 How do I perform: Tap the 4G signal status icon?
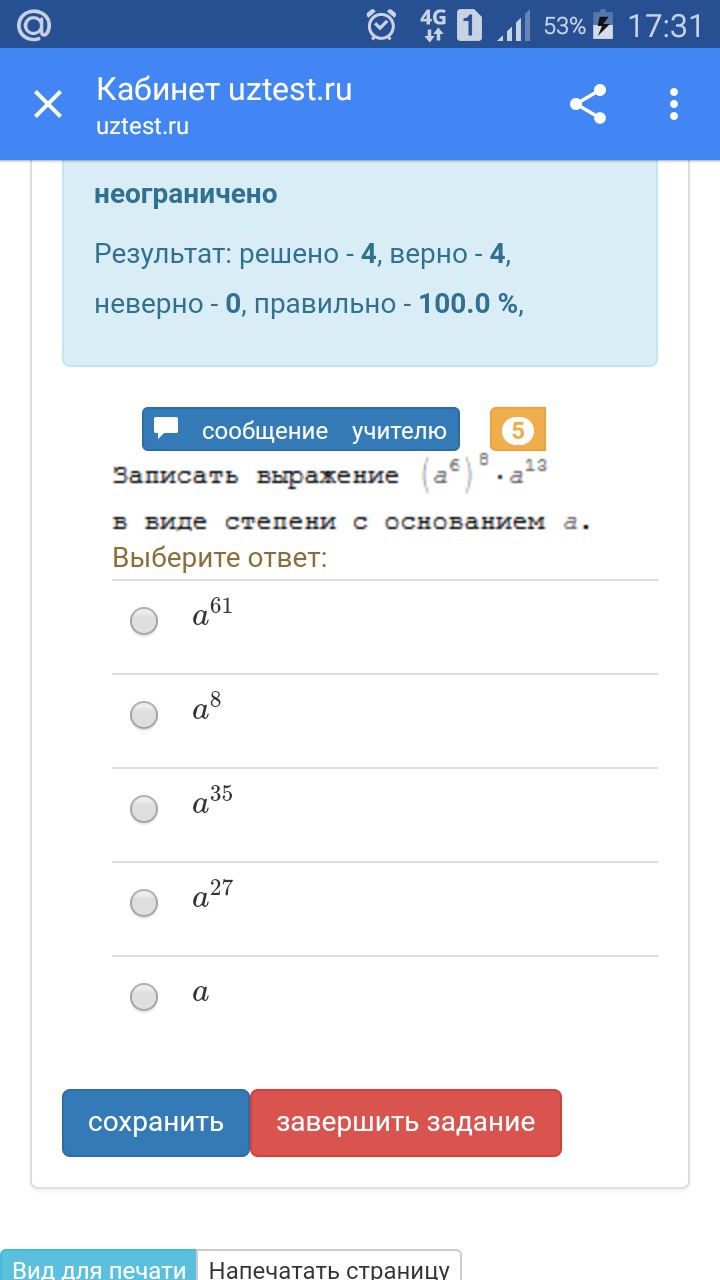tap(433, 25)
